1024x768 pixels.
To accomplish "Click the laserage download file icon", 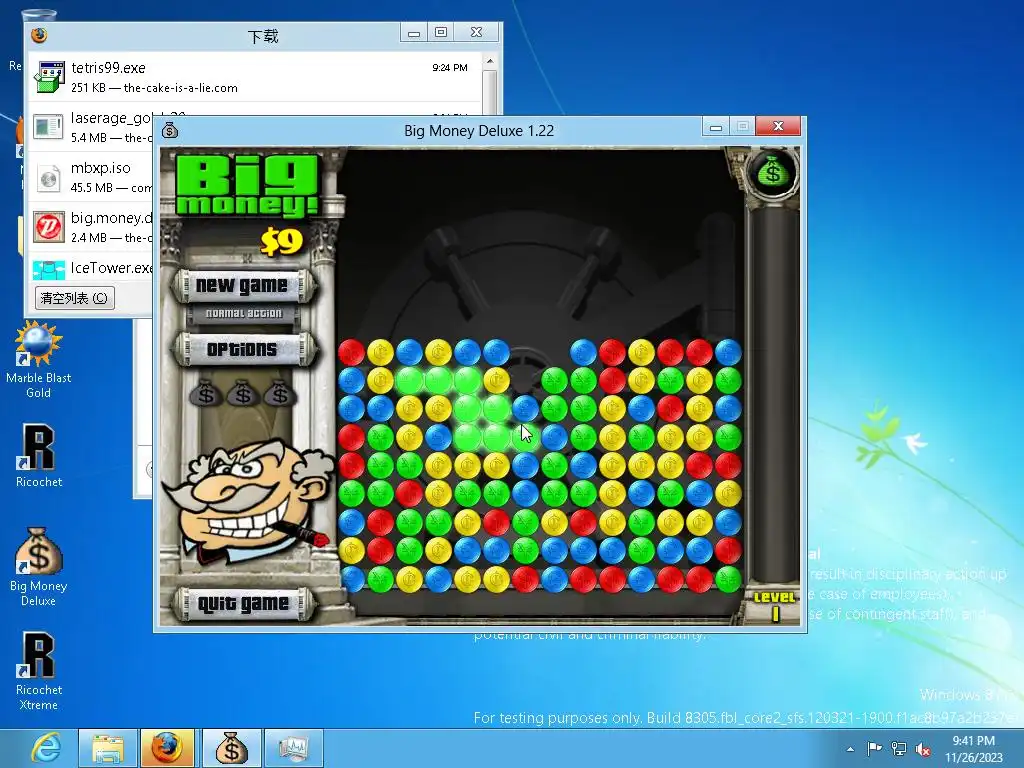I will 49,127.
